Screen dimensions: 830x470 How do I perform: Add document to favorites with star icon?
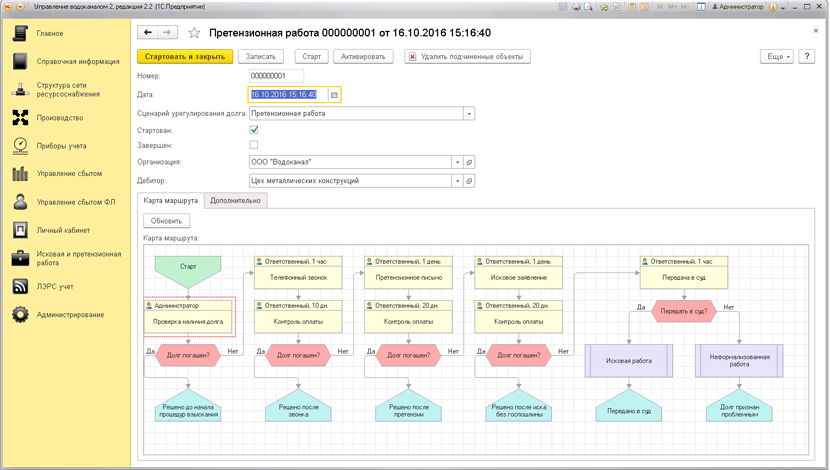(195, 33)
